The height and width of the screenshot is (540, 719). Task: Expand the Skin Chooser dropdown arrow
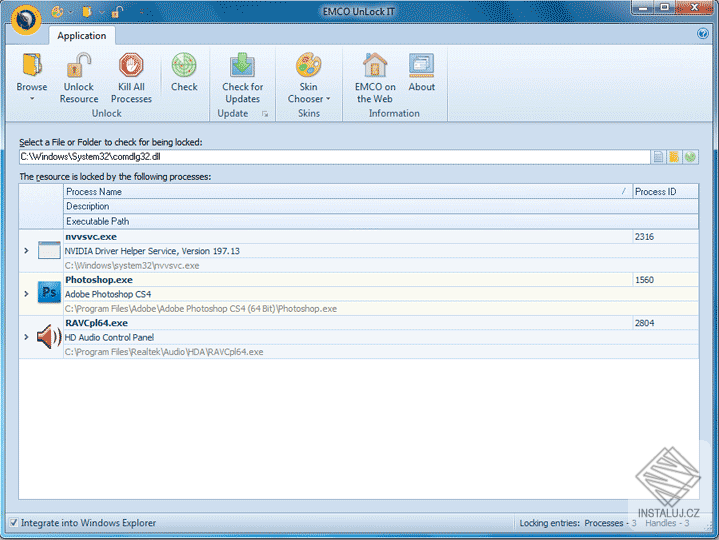(328, 99)
